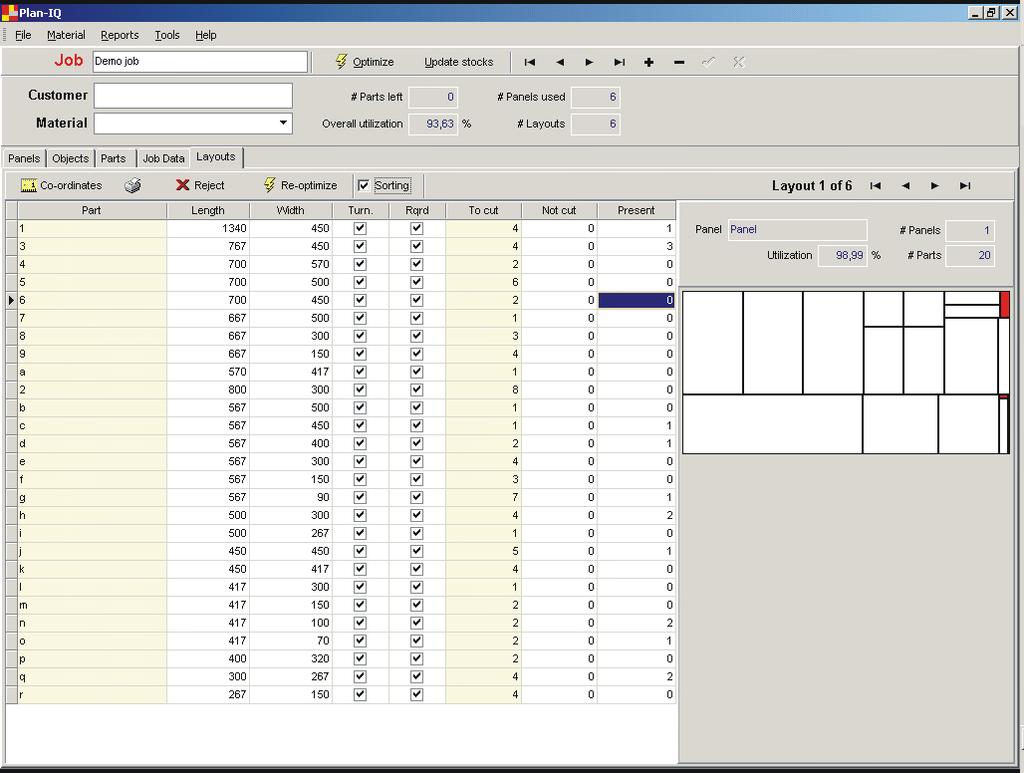Reject the current layout
Screen dimensions: 1024x773
(200, 185)
